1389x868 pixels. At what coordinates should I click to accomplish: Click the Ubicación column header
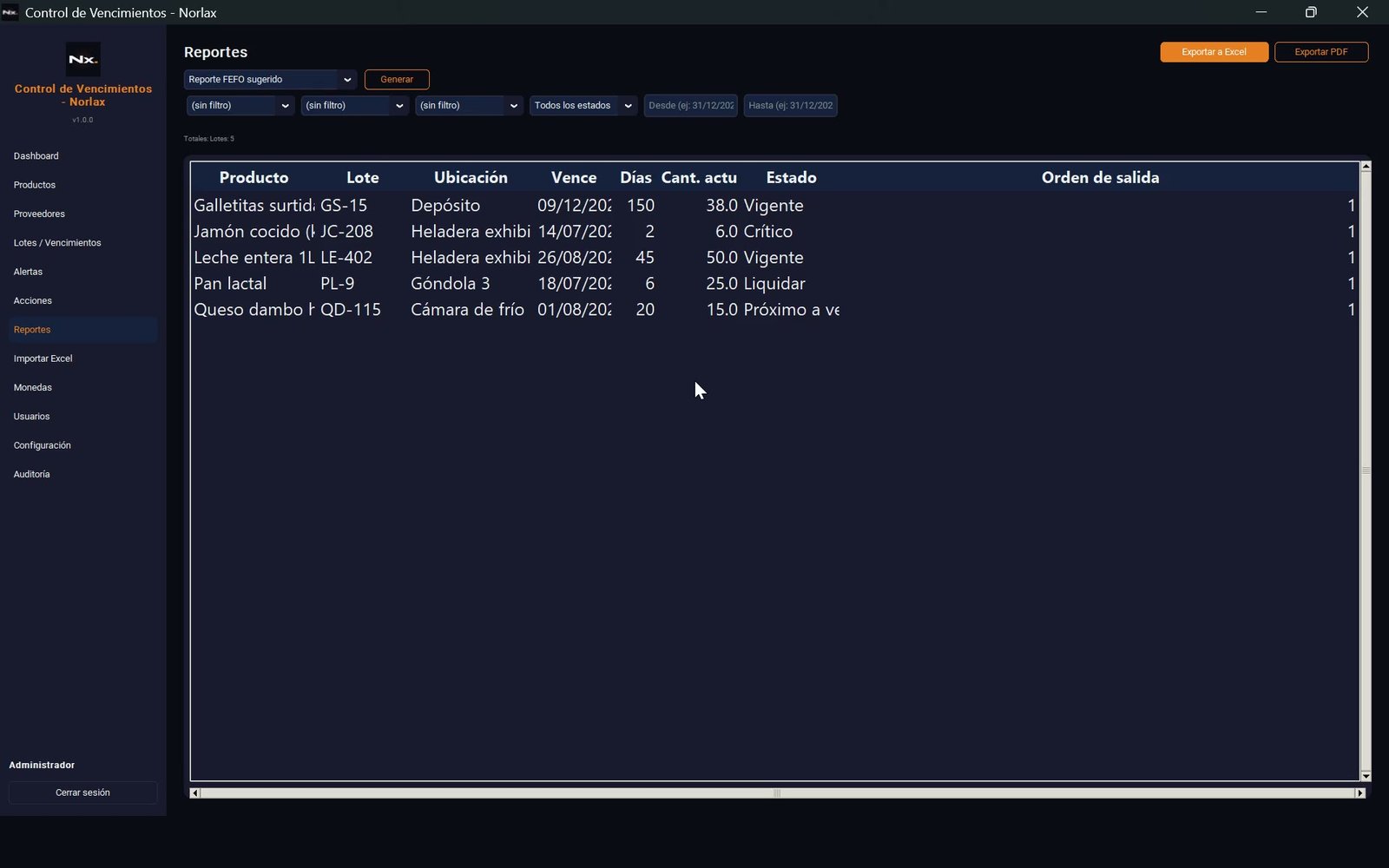pos(471,177)
